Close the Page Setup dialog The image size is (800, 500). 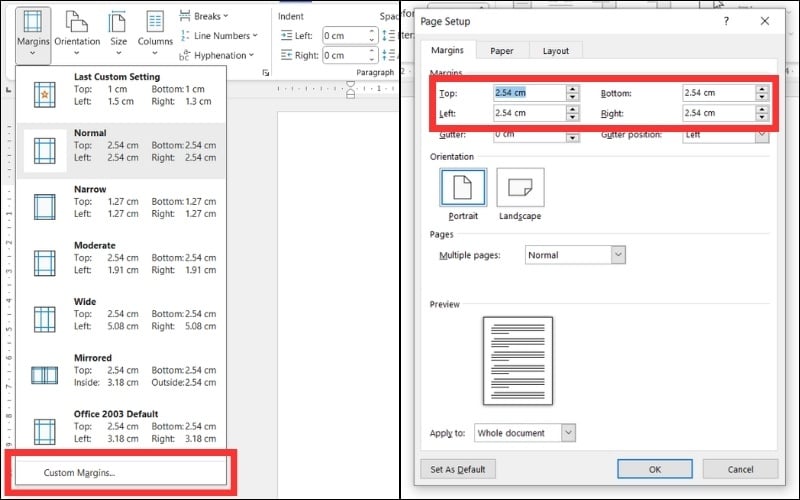764,21
